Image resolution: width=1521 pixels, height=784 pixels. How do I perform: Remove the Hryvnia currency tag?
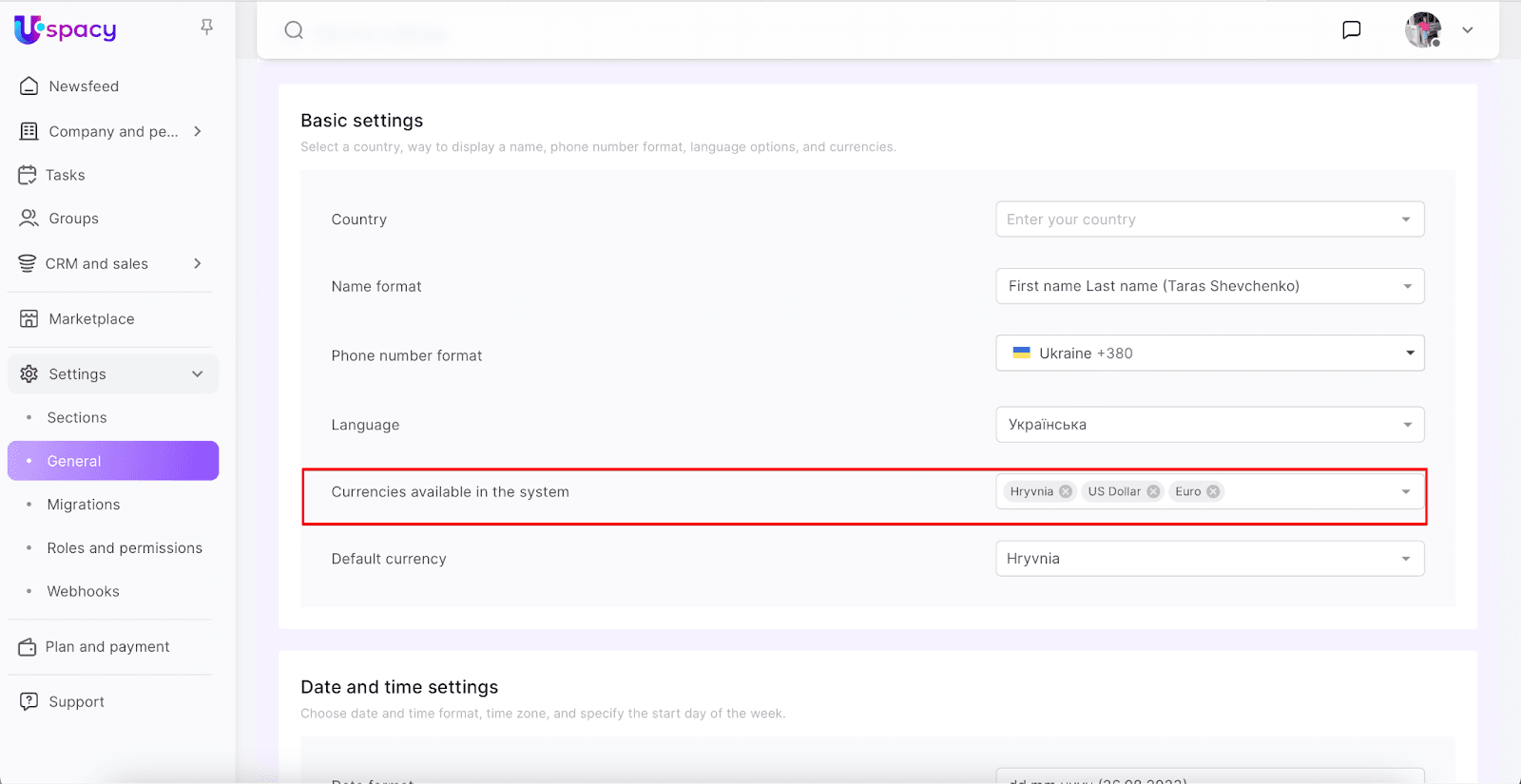click(x=1066, y=491)
